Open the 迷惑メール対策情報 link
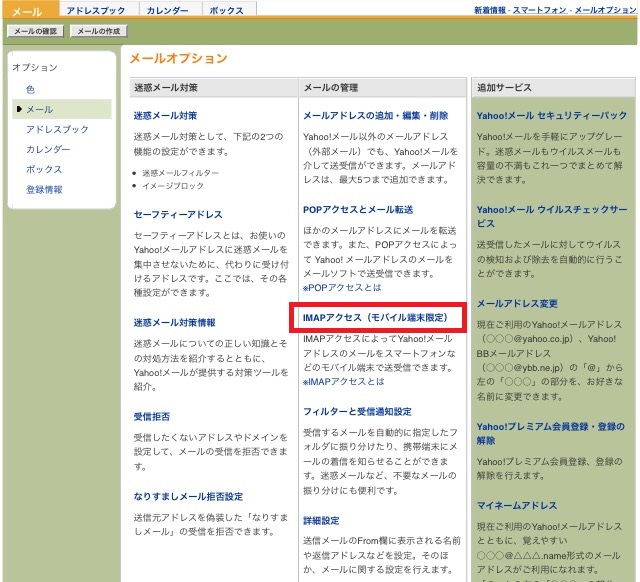640x582 pixels. (174, 322)
